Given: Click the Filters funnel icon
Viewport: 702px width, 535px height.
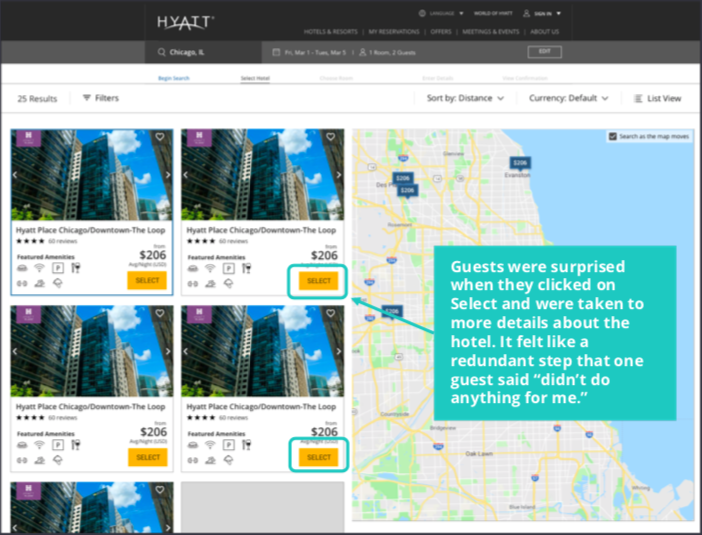Looking at the screenshot, I should pyautogui.click(x=87, y=98).
